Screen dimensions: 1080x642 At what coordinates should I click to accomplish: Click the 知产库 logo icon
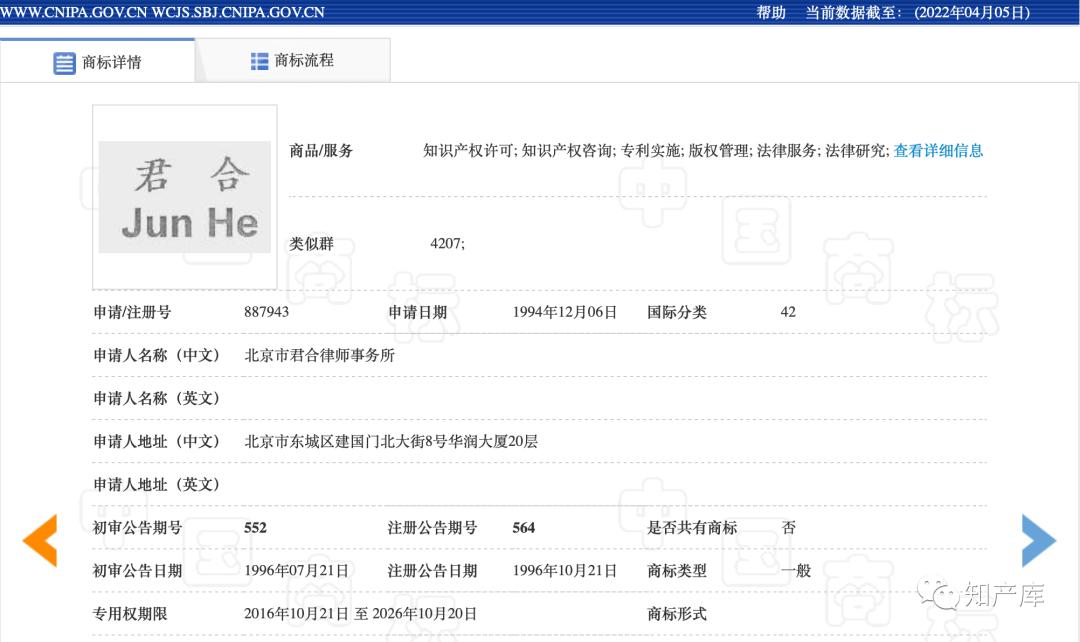pyautogui.click(x=941, y=596)
